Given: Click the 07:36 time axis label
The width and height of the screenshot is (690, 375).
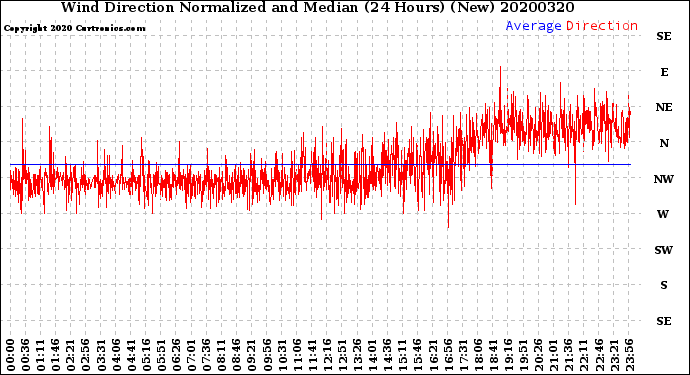Looking at the screenshot, I should click(206, 355).
